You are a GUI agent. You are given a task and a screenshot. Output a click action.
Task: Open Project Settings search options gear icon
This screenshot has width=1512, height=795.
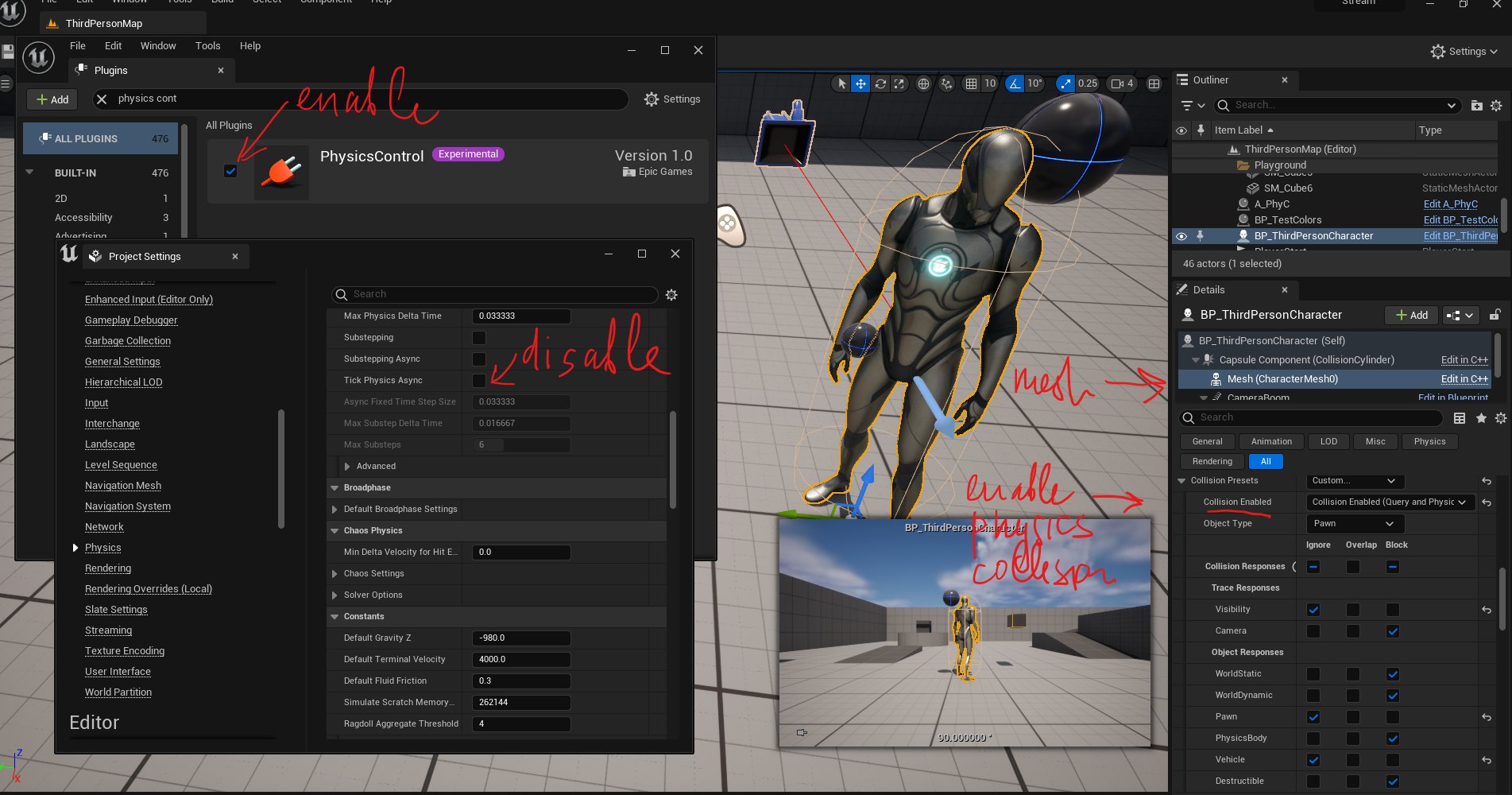click(671, 295)
